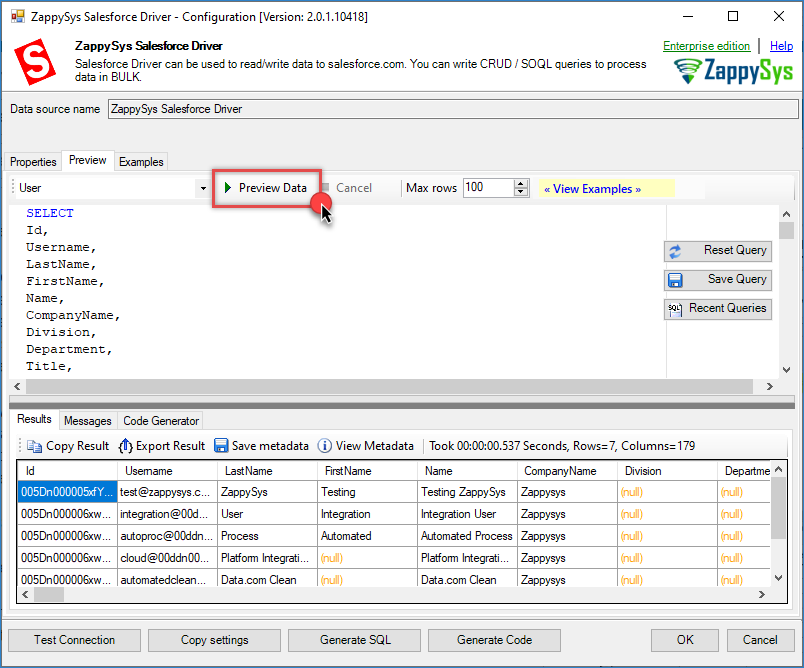Select the highlighted 005Dn000005xfY... Id cell

point(67,492)
